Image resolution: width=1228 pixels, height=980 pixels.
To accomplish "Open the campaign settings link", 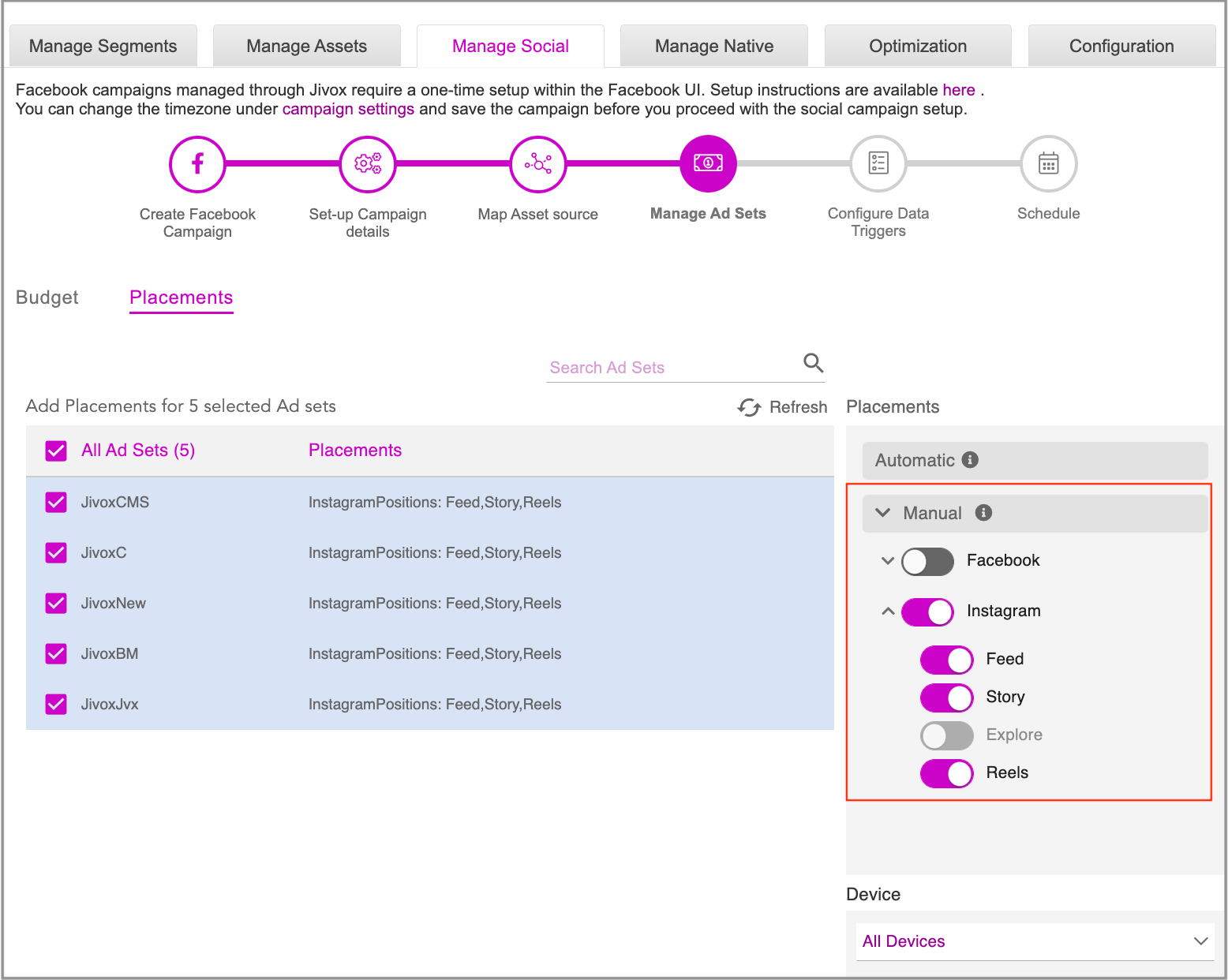I will point(348,109).
